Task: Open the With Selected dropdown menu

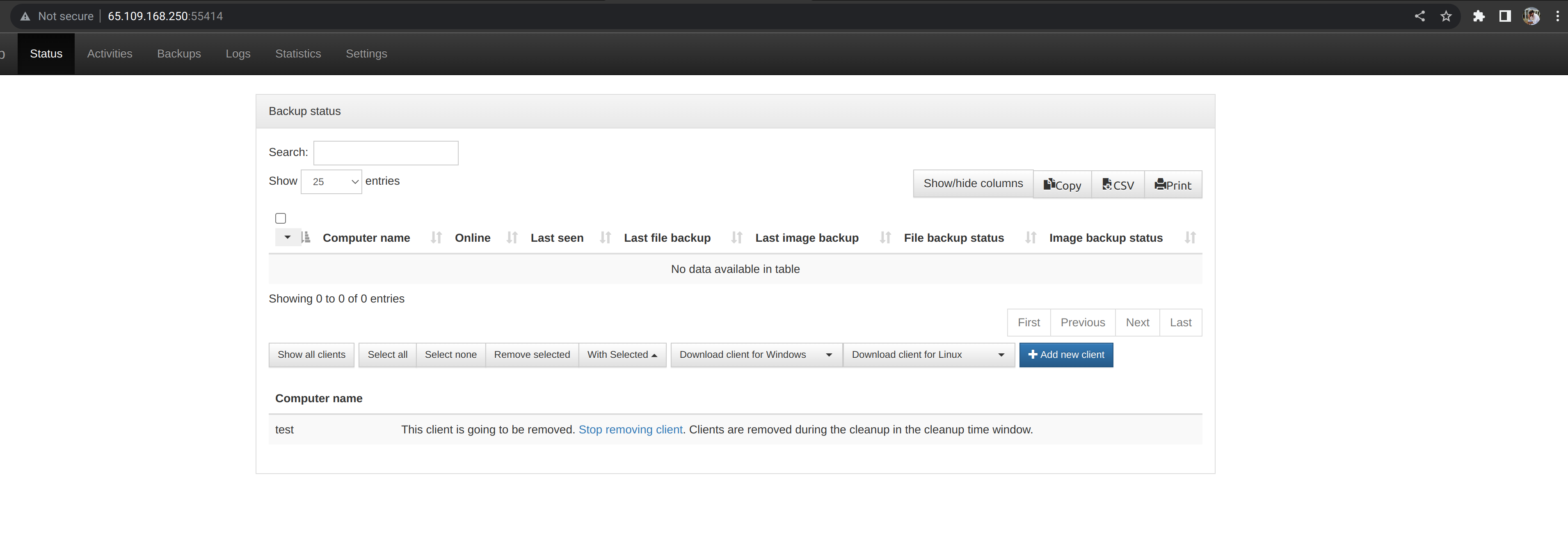Action: coord(622,355)
